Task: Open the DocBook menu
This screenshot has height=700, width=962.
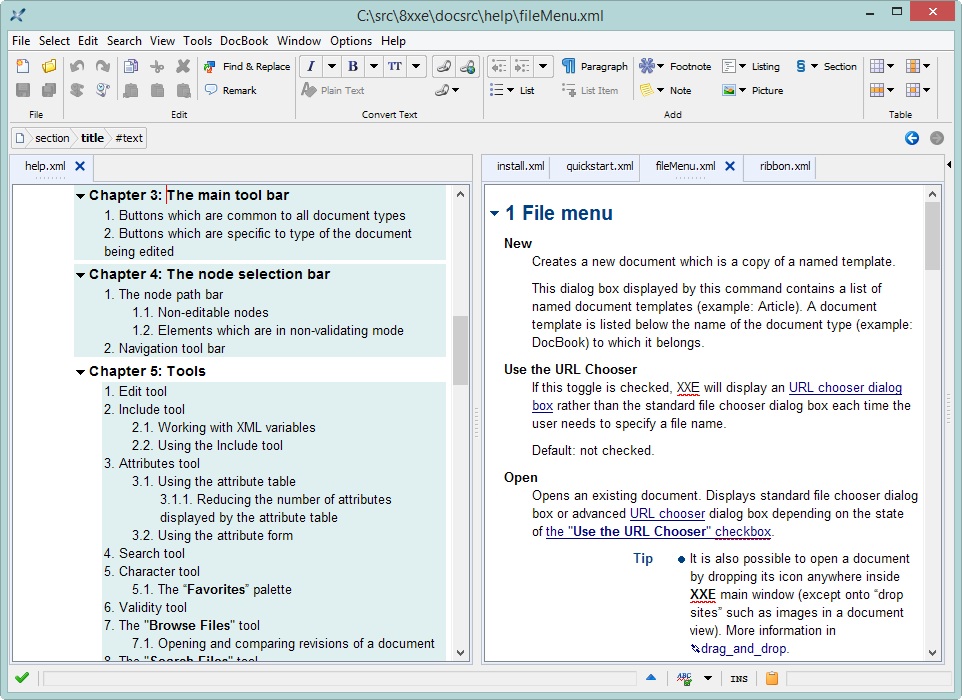Action: (244, 41)
